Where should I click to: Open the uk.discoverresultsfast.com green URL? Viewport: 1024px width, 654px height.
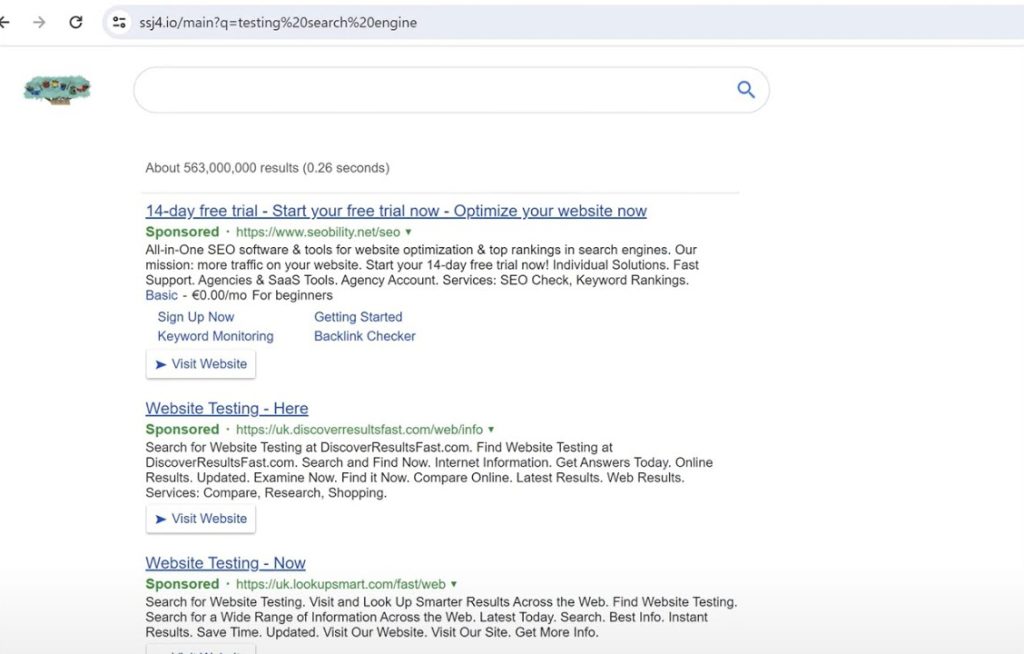(x=359, y=429)
